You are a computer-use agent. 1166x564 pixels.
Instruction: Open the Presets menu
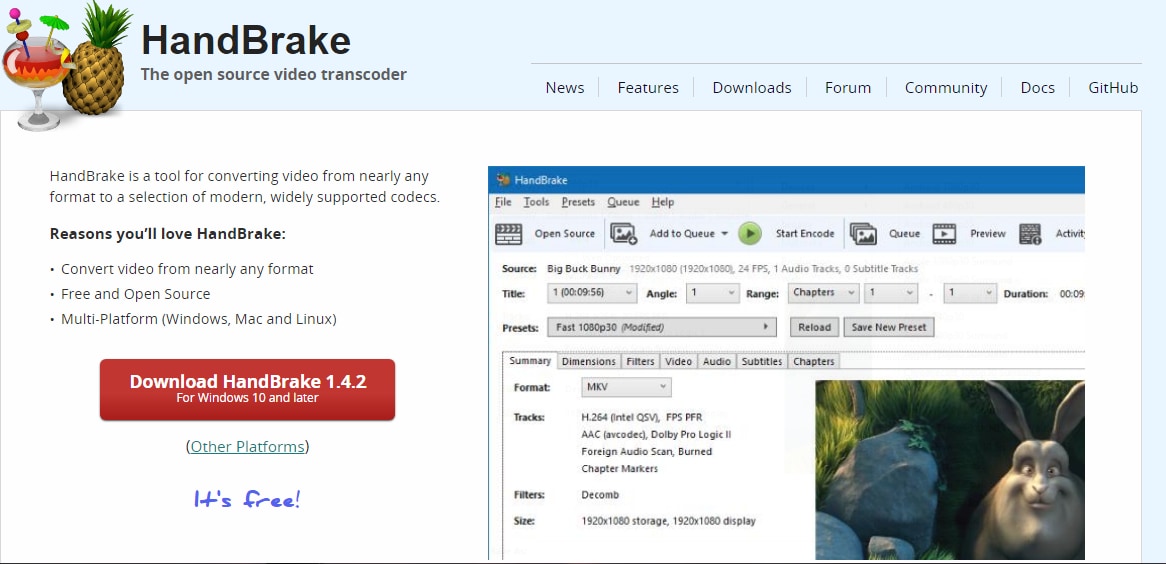[579, 202]
